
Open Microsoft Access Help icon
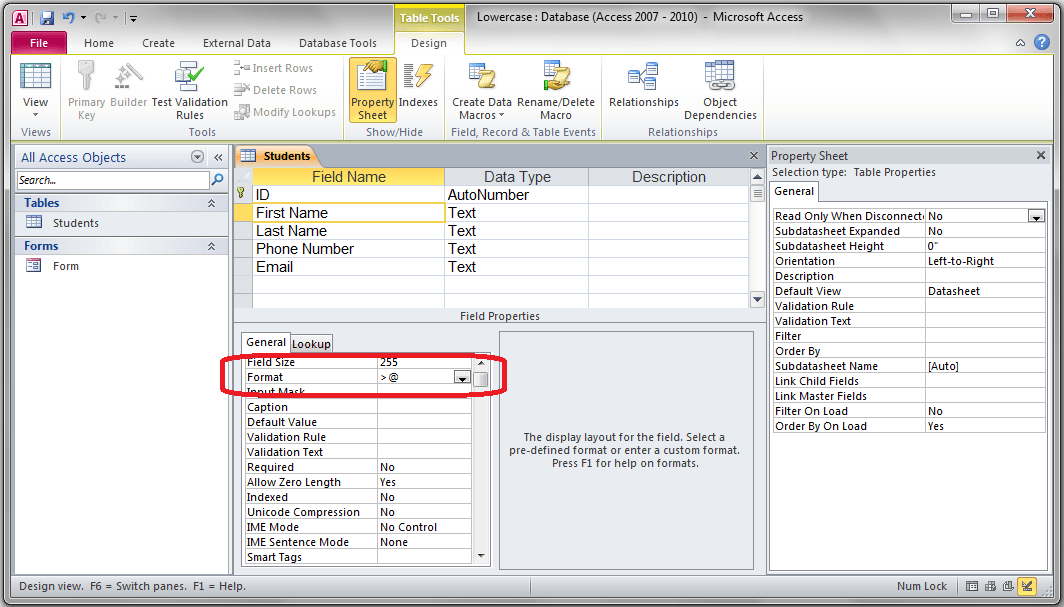click(1042, 42)
